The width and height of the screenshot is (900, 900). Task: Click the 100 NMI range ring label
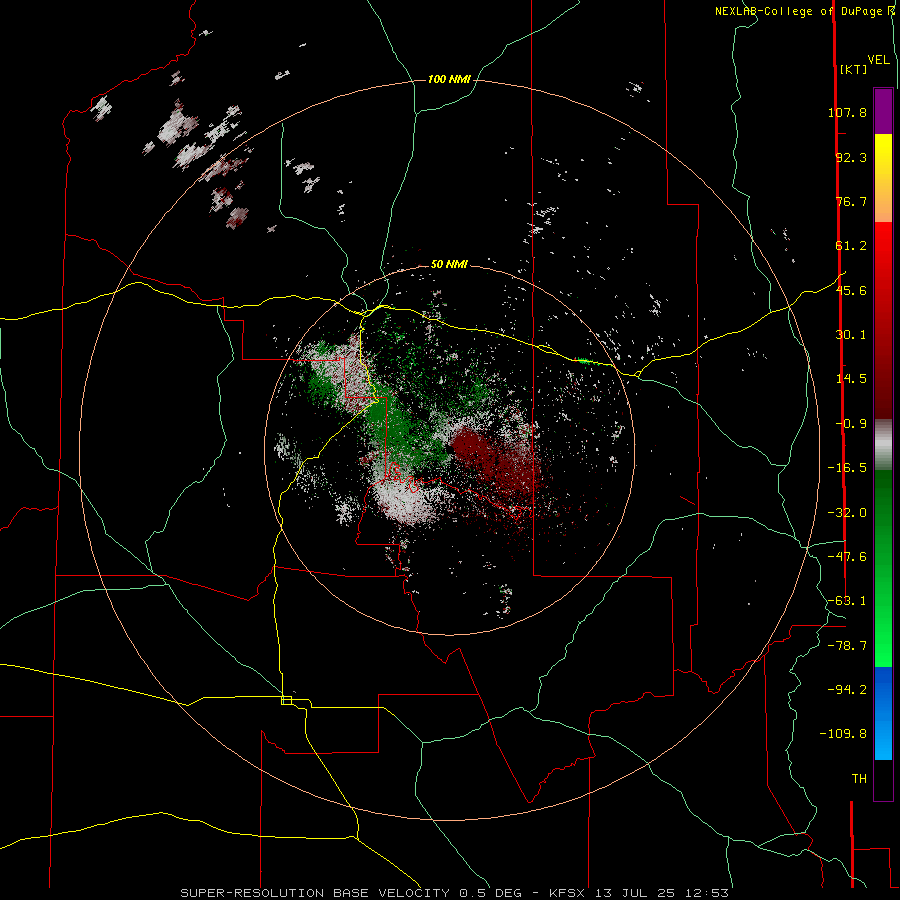pos(449,79)
